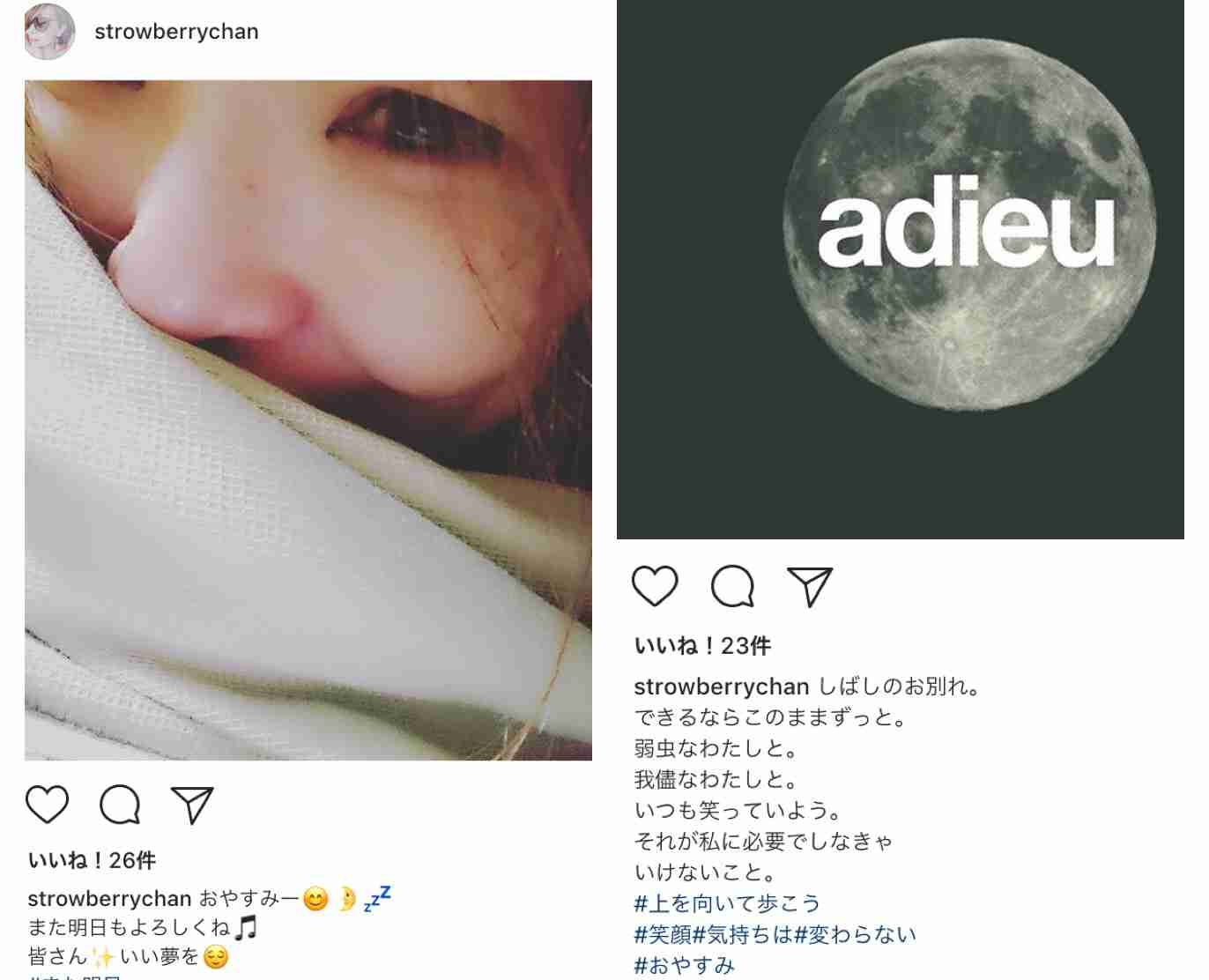Open comments on the adieu moon post
Image resolution: width=1209 pixels, height=980 pixels.
[x=732, y=586]
